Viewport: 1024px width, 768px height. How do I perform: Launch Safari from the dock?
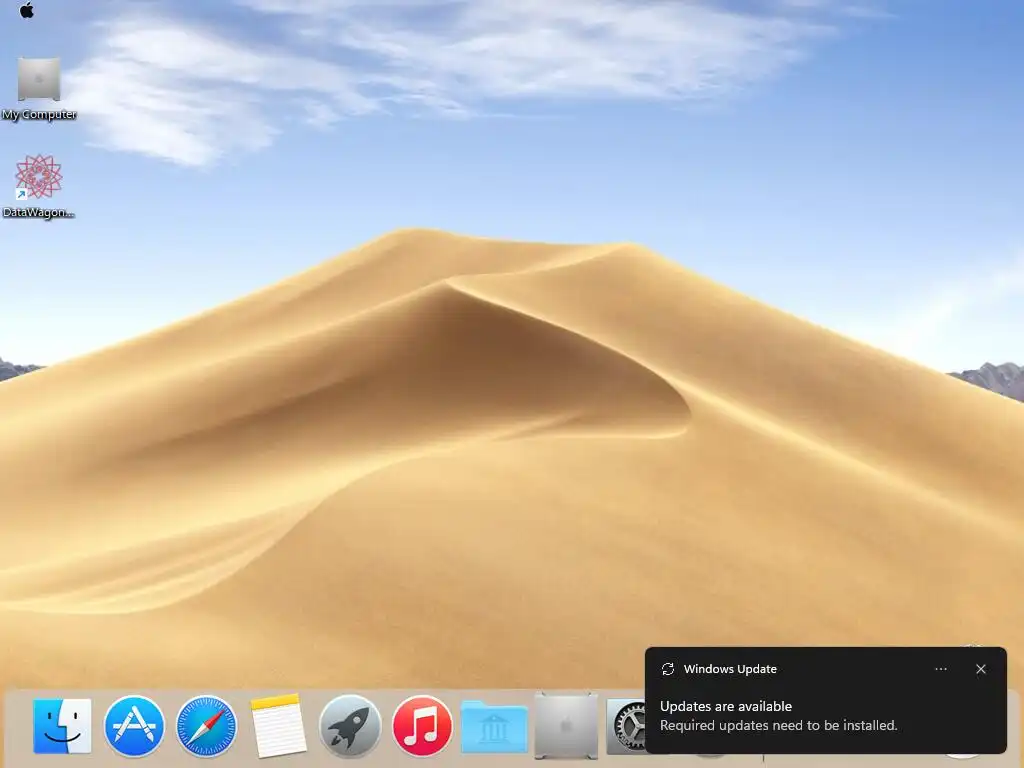click(206, 726)
